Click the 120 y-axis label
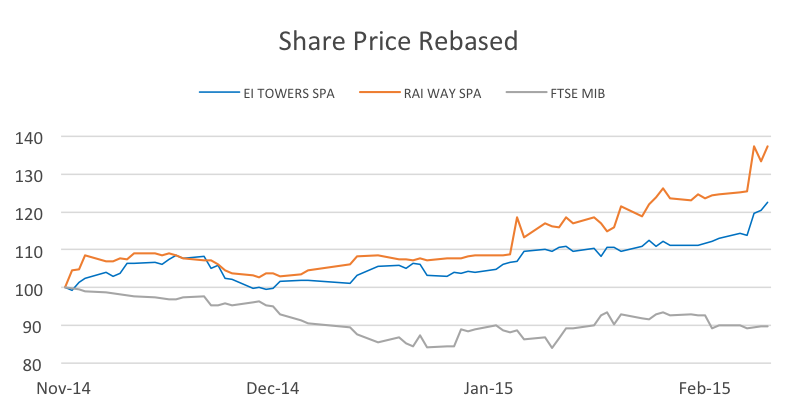Image resolution: width=799 pixels, height=413 pixels. pos(31,213)
